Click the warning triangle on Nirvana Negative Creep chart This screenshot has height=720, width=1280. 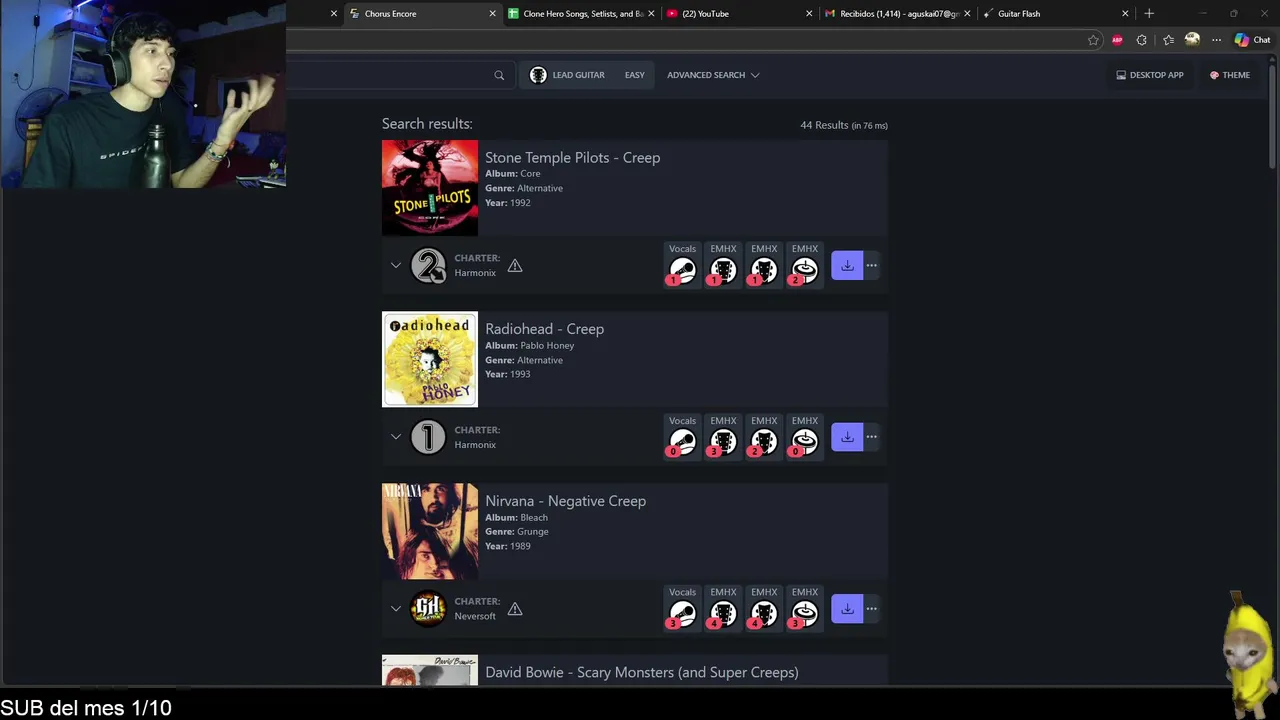[x=515, y=608]
